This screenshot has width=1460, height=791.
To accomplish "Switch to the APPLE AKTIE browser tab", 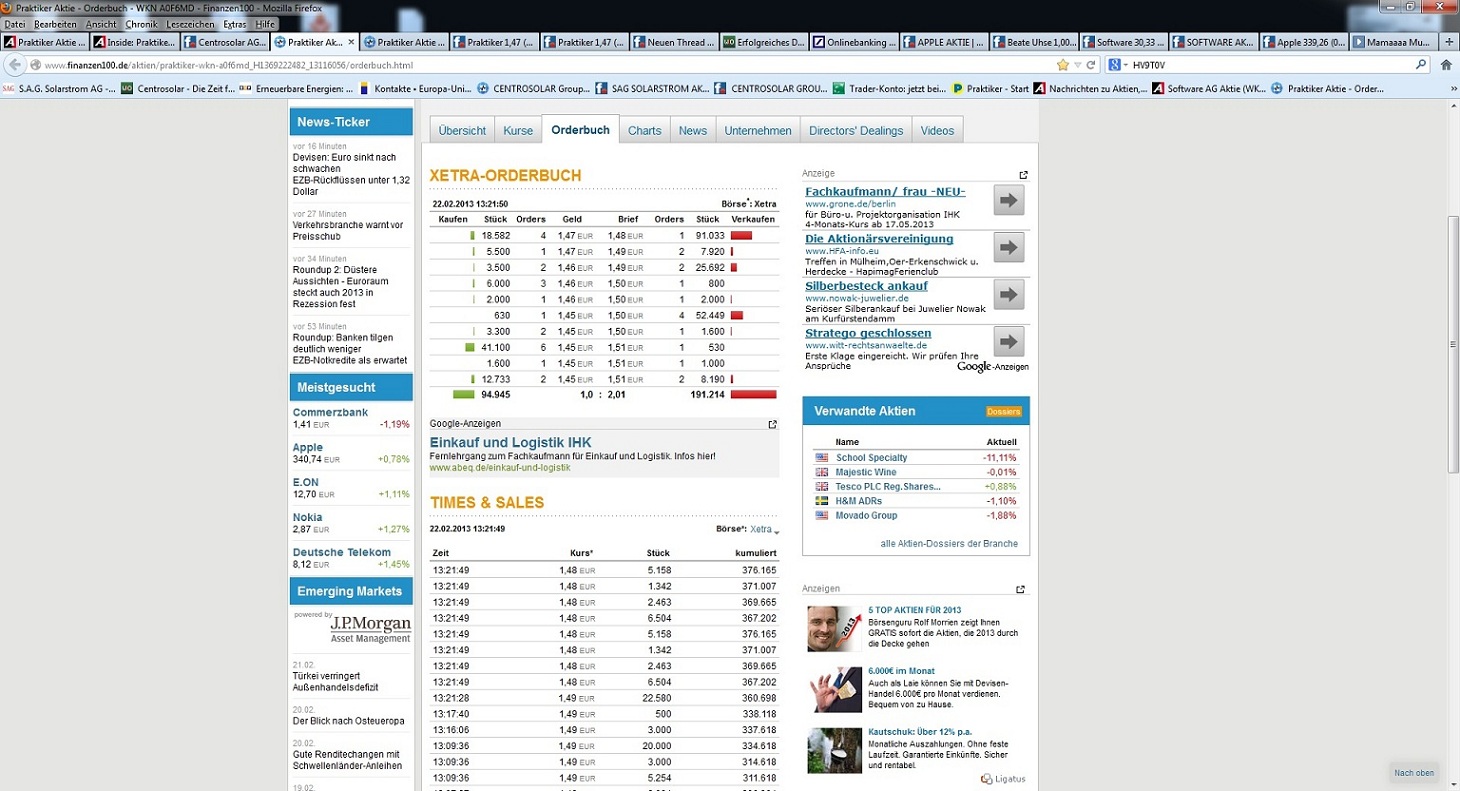I will pos(945,42).
